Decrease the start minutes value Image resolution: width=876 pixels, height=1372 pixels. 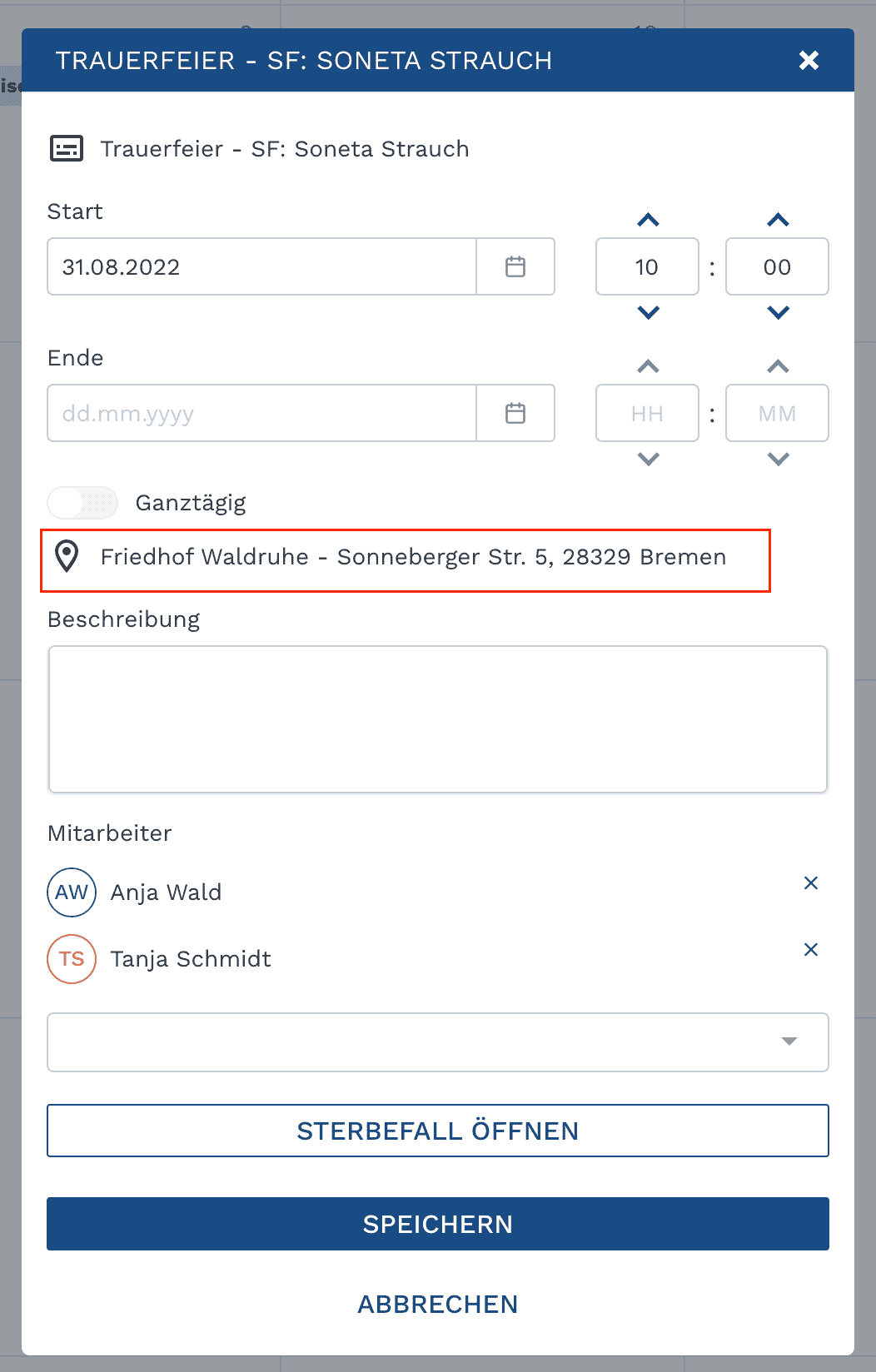(778, 313)
